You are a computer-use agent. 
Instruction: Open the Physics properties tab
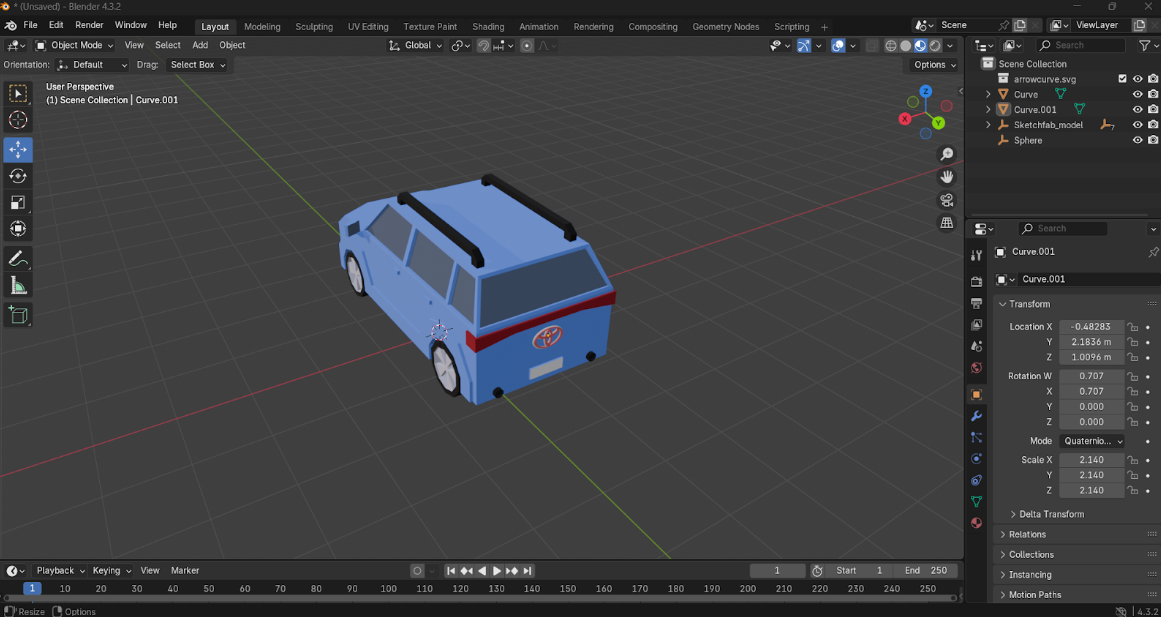coord(977,458)
